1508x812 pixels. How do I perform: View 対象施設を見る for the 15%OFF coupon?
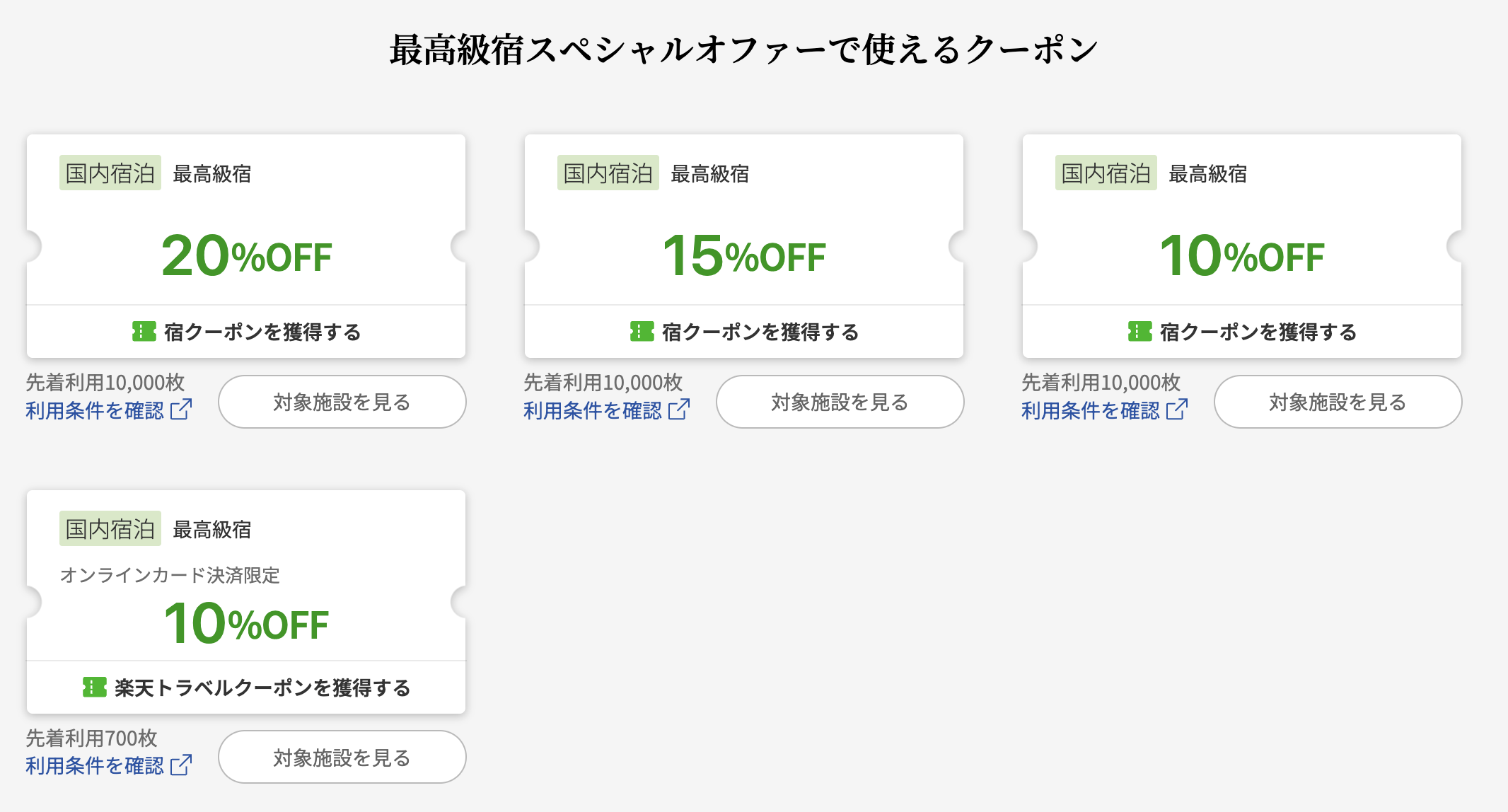pos(840,402)
